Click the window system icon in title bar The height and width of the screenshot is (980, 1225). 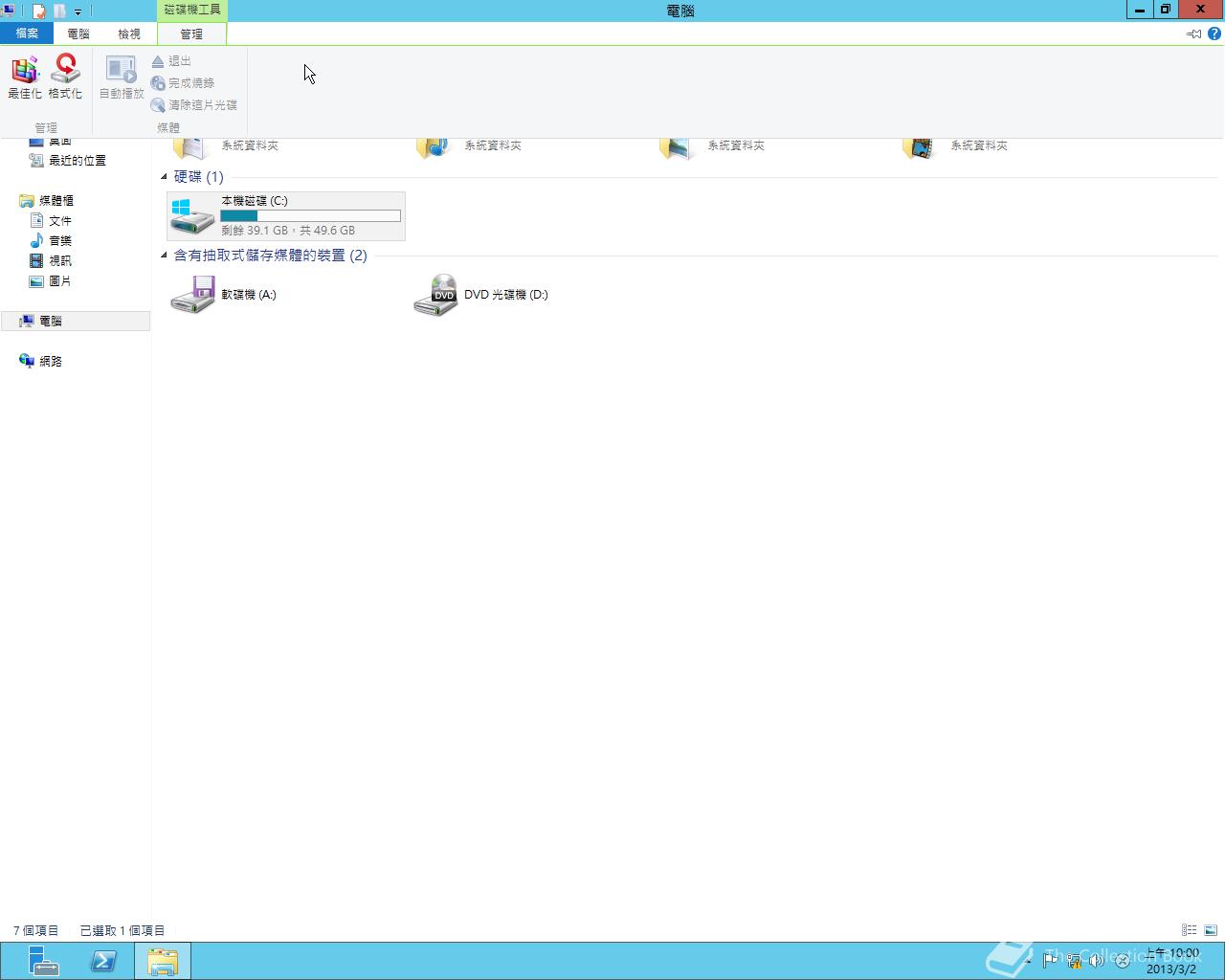point(8,11)
